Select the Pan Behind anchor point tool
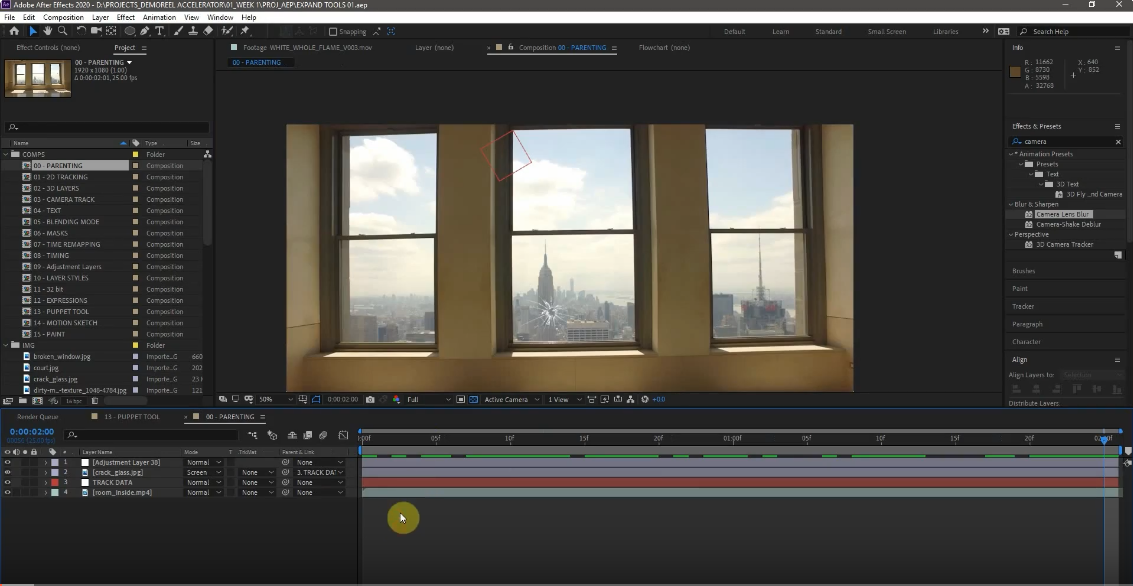Image resolution: width=1133 pixels, height=586 pixels. [x=111, y=31]
